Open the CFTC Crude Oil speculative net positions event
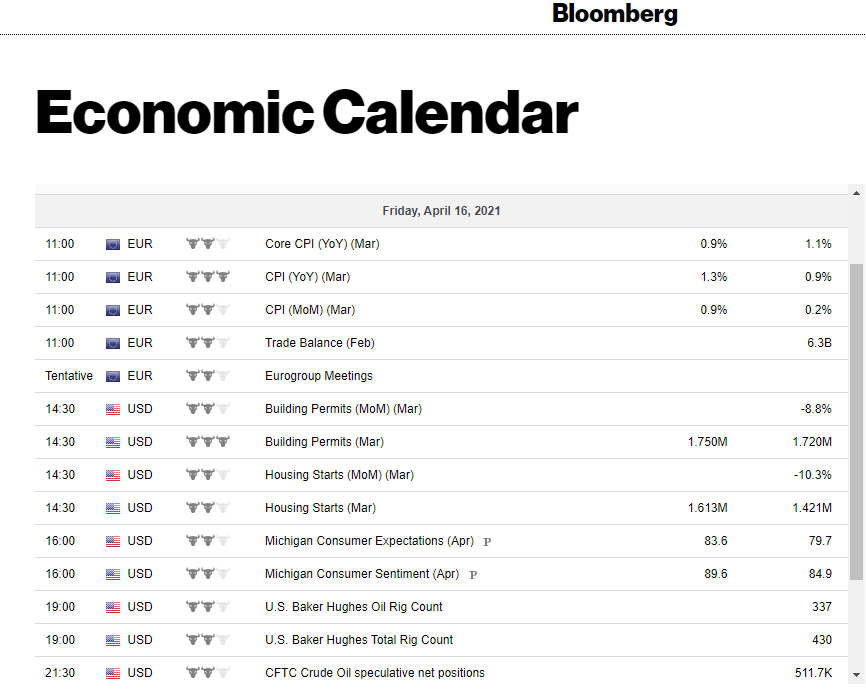866x696 pixels. point(375,673)
